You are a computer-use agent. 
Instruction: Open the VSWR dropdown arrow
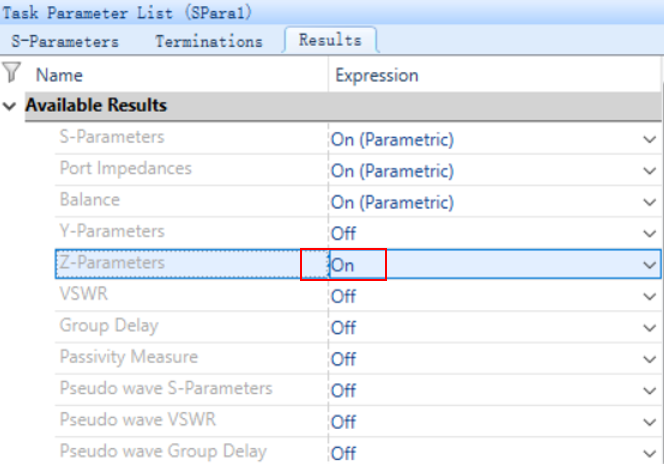tap(649, 296)
